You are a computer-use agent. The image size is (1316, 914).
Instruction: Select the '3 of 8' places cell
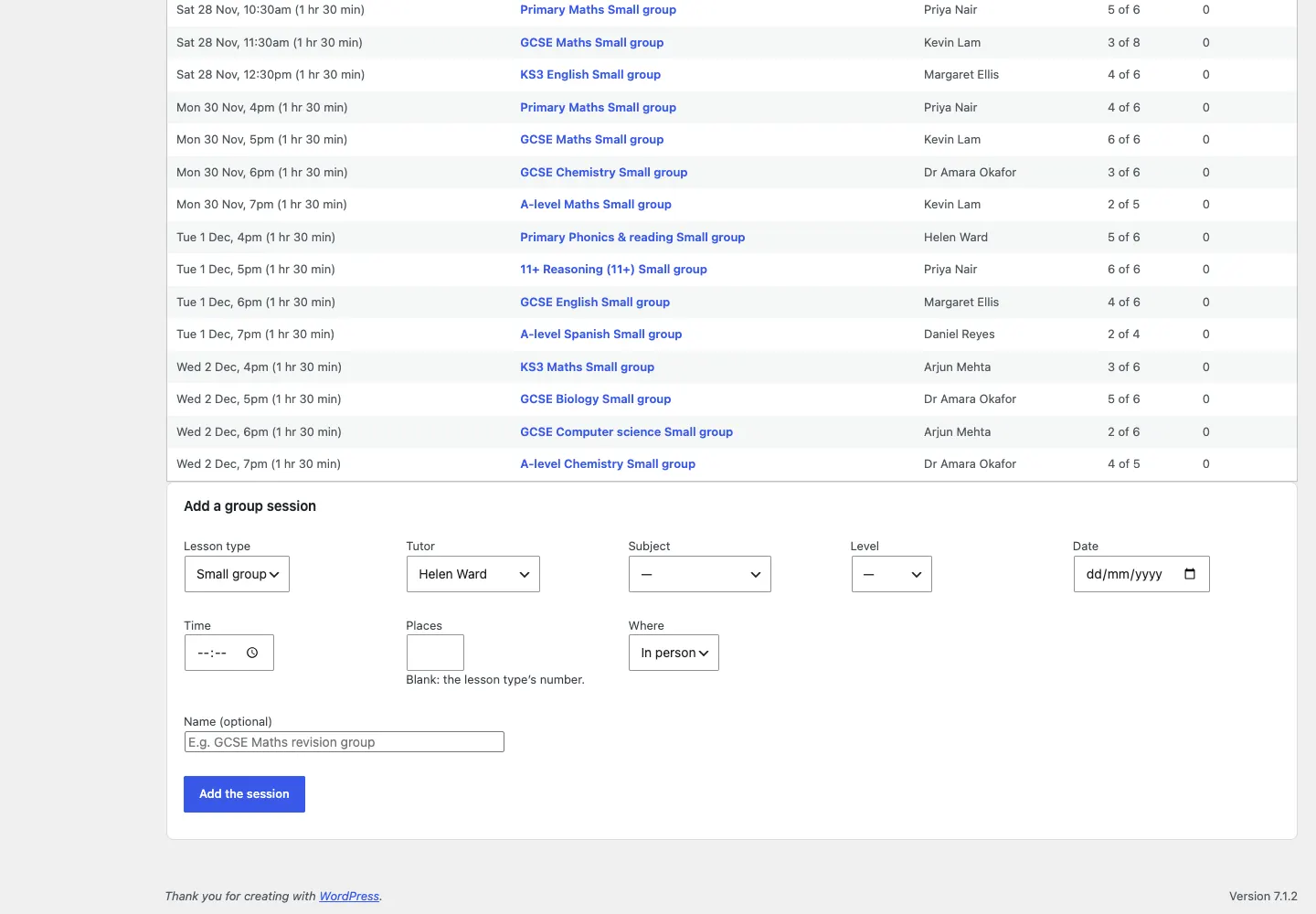click(1124, 43)
